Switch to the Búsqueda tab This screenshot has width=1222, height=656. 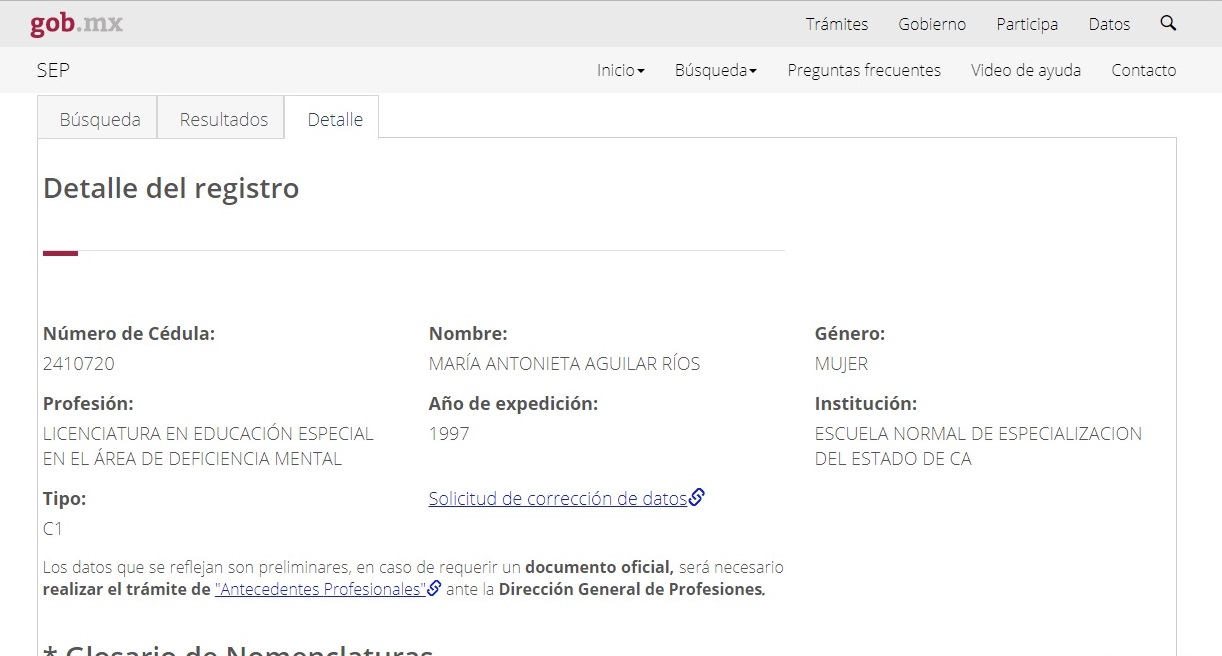100,119
